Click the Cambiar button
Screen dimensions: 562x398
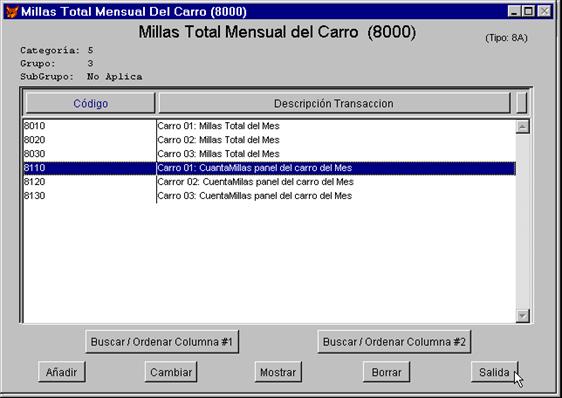(171, 372)
